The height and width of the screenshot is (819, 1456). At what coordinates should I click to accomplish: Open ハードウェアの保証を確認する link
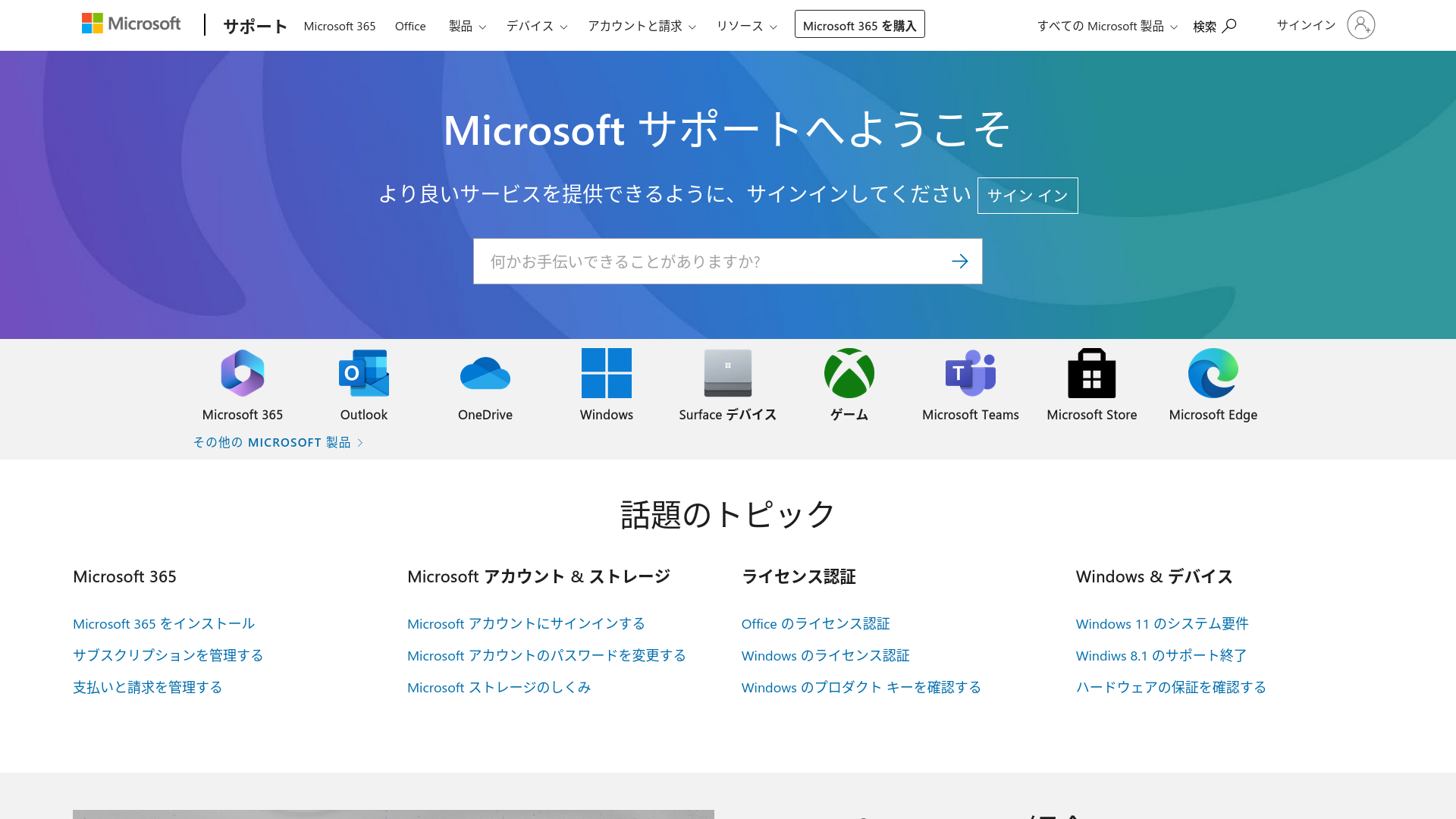[1171, 687]
